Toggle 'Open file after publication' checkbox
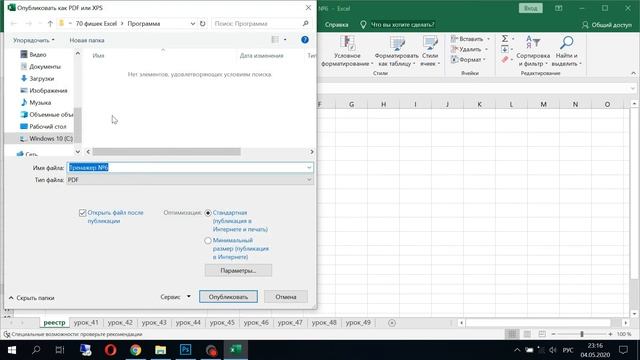The height and width of the screenshot is (360, 640). 82,213
